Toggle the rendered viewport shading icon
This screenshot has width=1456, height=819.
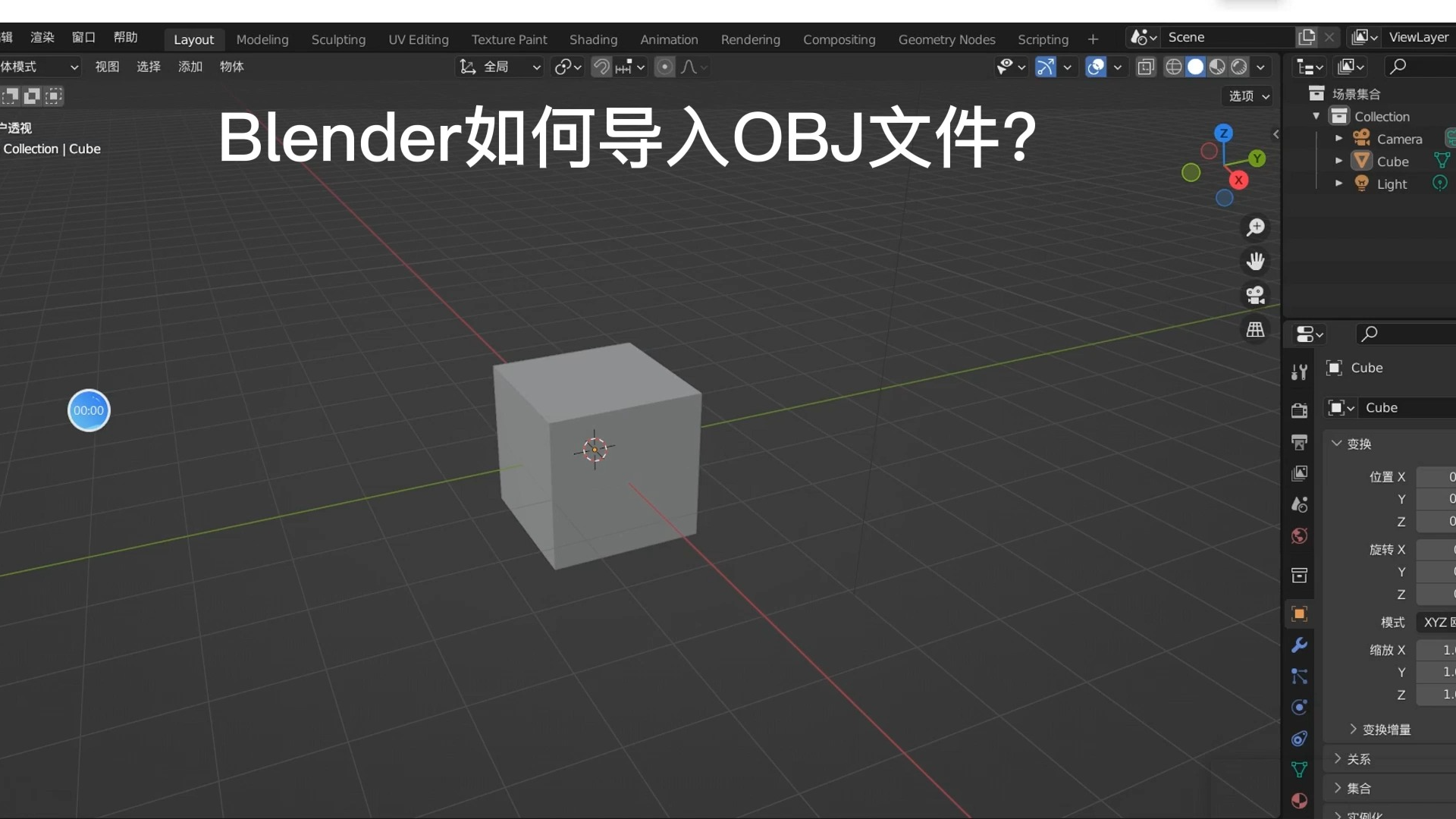point(1239,65)
